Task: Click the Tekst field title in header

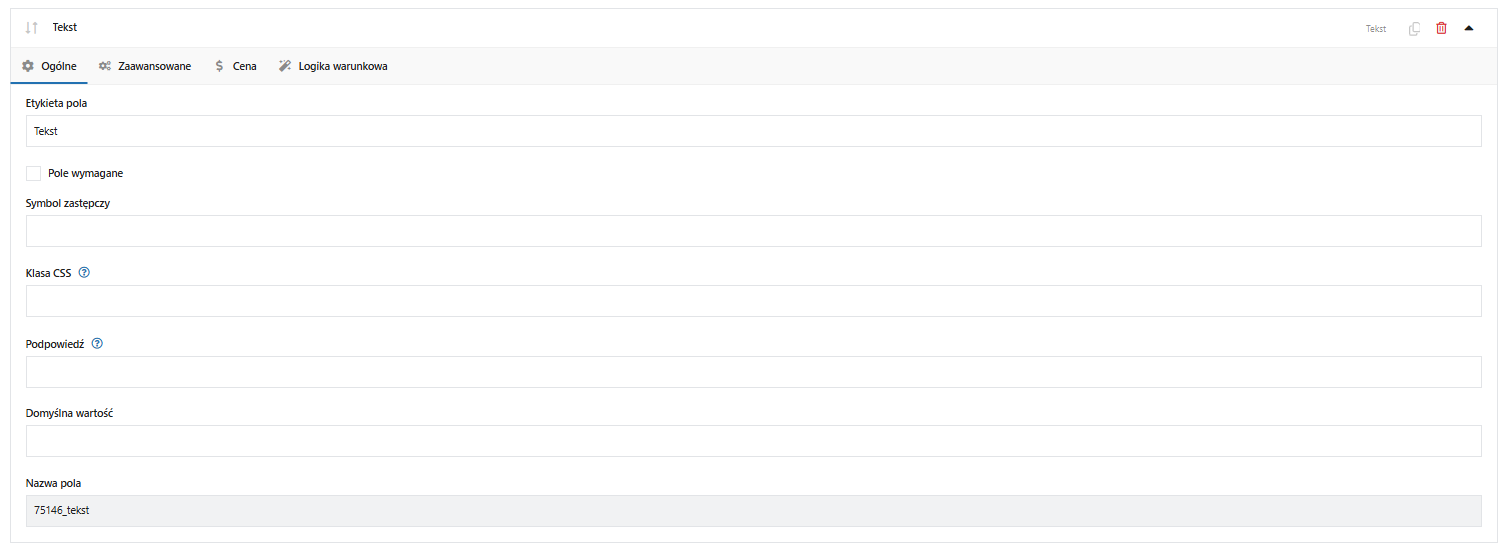Action: click(65, 28)
